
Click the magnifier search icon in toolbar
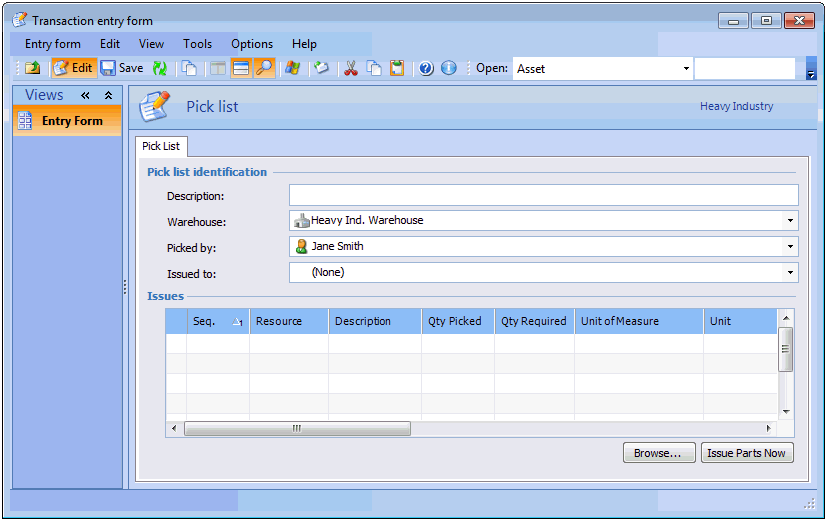264,68
